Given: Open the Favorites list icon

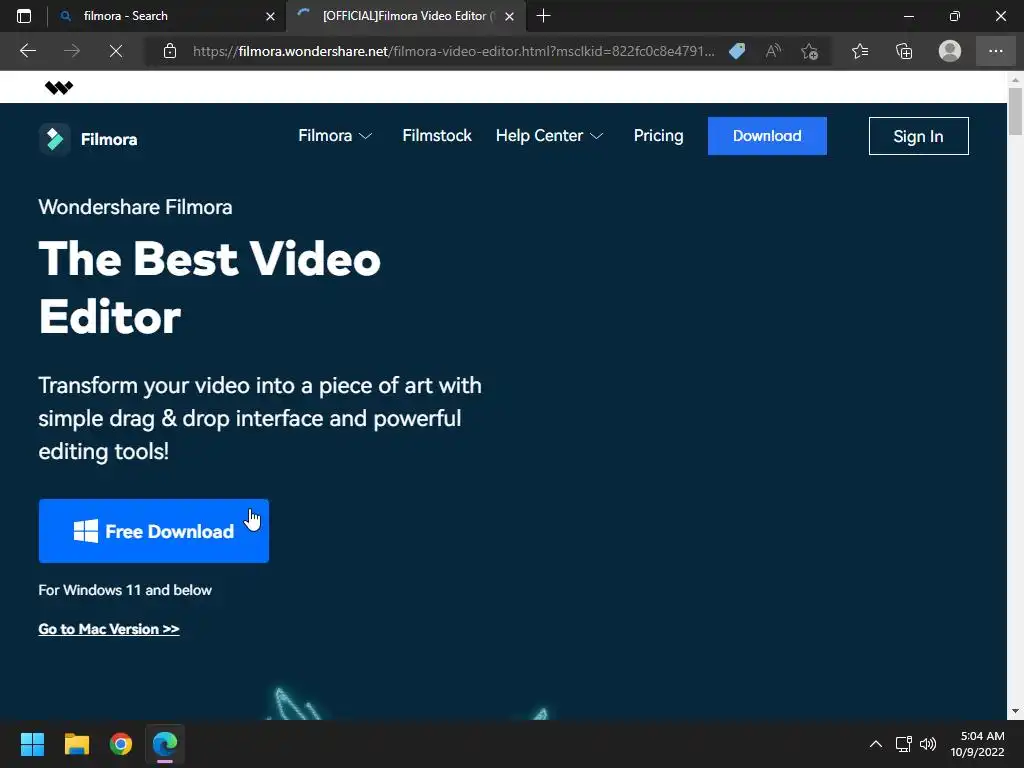Looking at the screenshot, I should pos(860,51).
